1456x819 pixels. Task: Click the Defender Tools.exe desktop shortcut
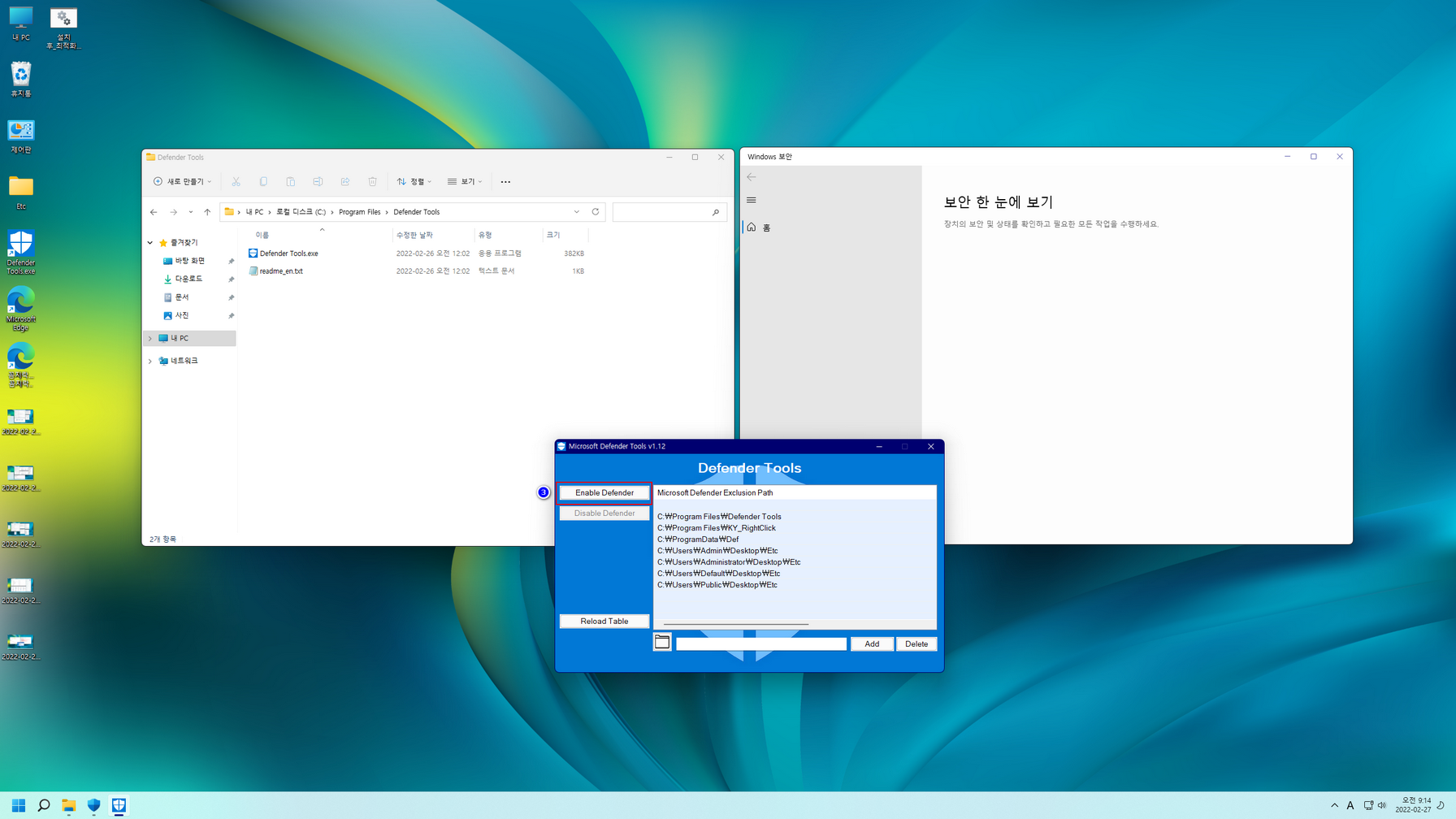coord(21,252)
